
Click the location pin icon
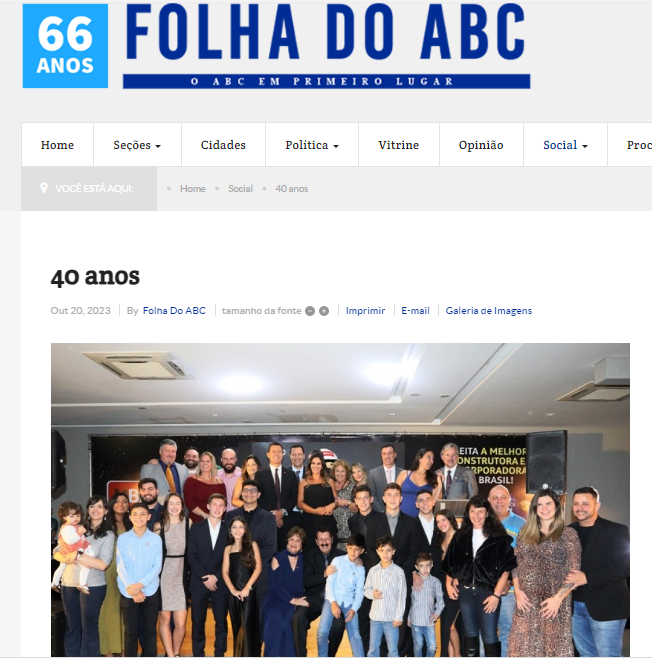click(44, 188)
